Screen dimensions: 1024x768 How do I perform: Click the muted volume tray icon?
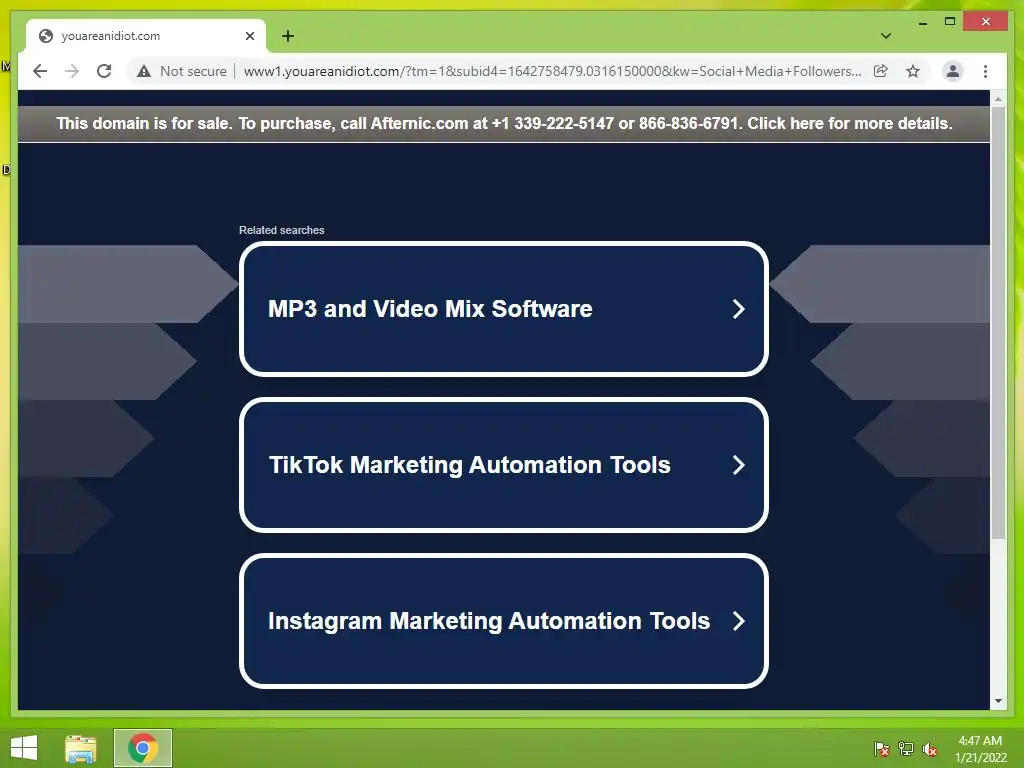coord(930,749)
